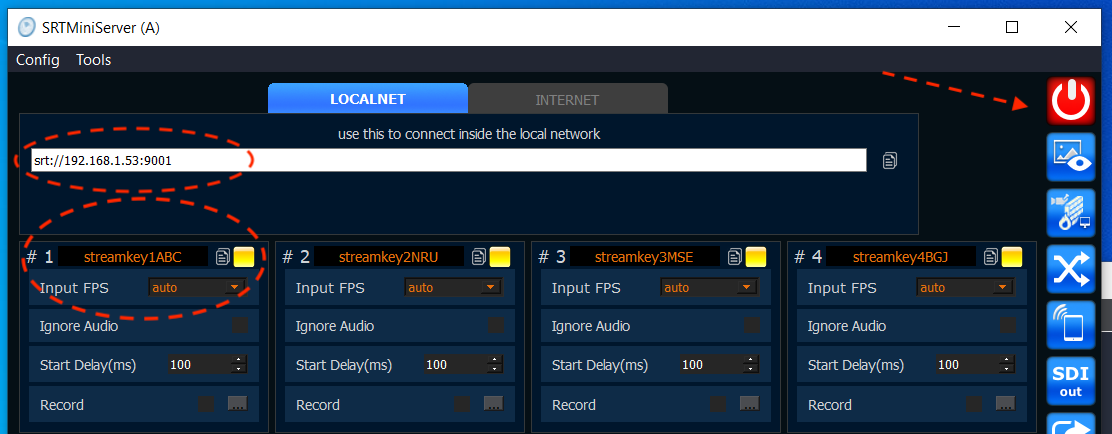Screen dimensions: 1112x434
Task: Browse record folder for stream #3
Action: coord(750,404)
